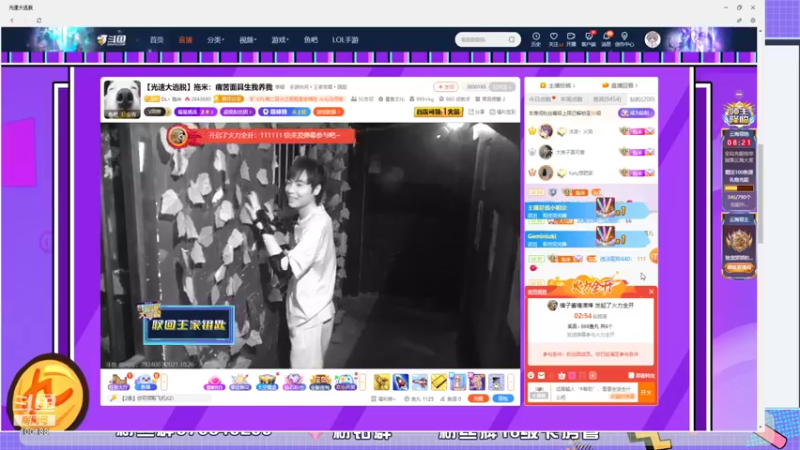This screenshot has width=800, height=450.
Task: Click the purple 成为钻粉 button
Action: 636,113
